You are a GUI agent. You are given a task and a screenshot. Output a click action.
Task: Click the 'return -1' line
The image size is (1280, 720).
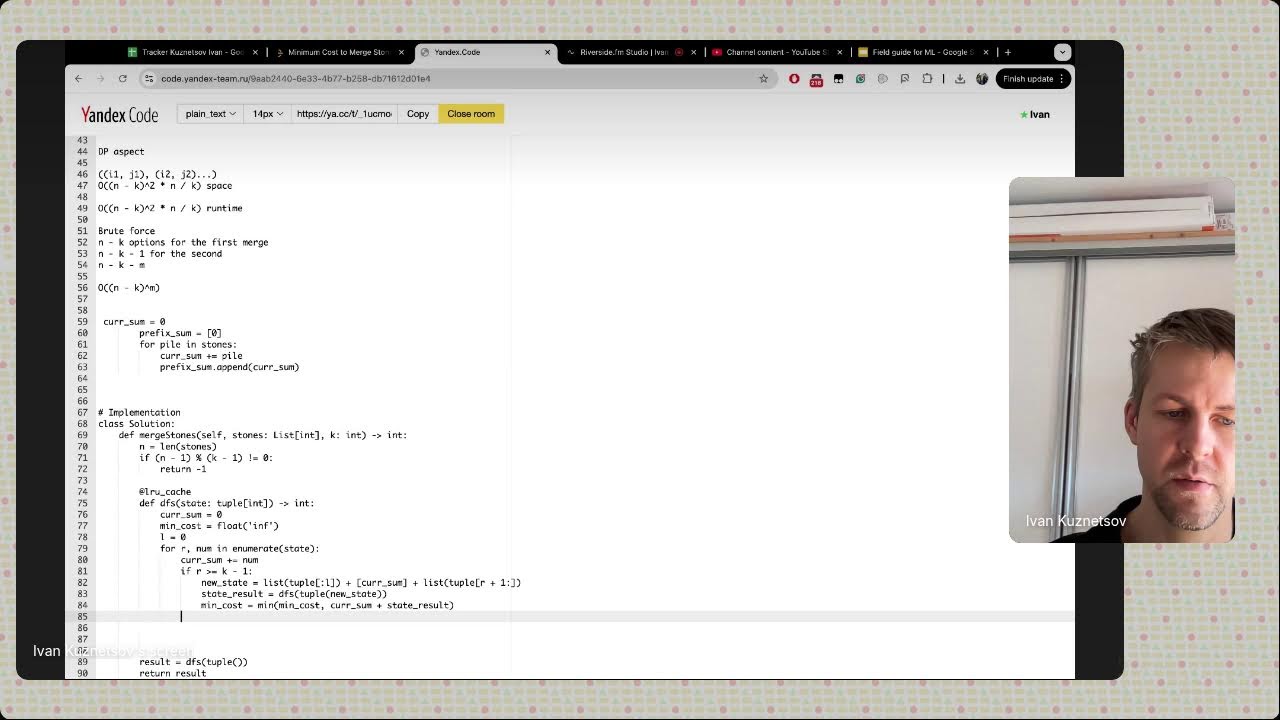click(183, 469)
